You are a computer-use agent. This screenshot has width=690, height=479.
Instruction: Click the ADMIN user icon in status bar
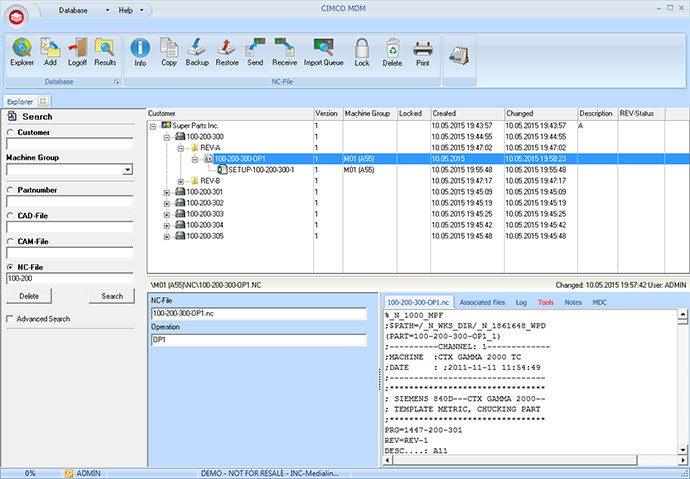click(69, 474)
